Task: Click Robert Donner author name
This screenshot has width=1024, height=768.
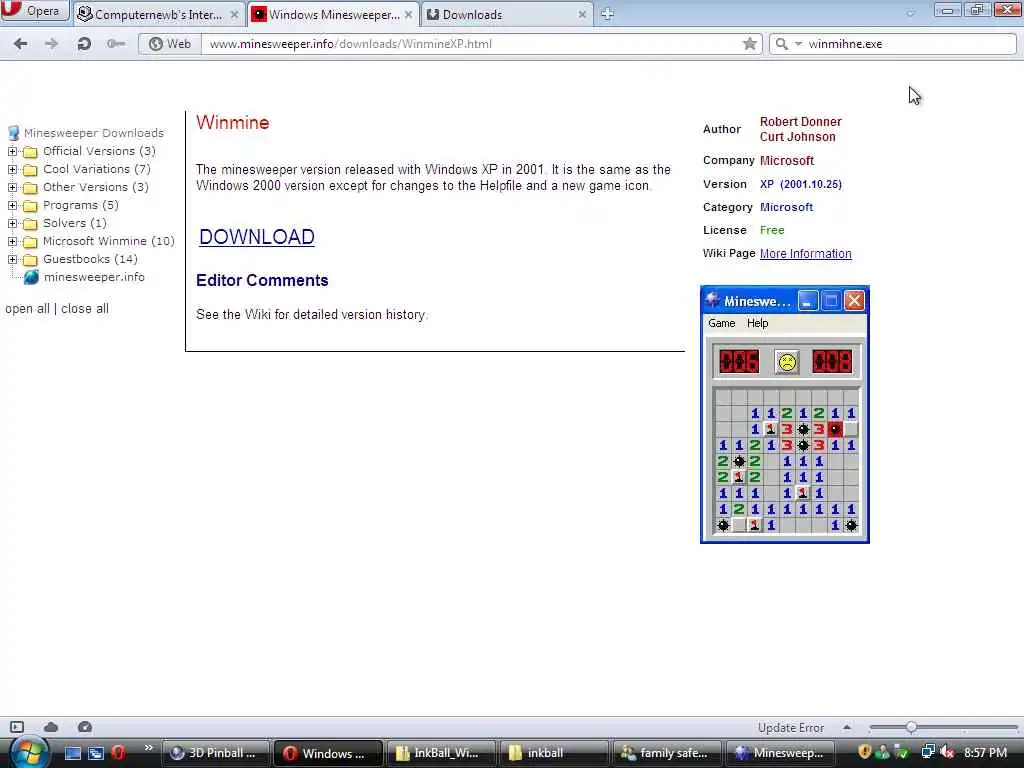Action: click(801, 121)
